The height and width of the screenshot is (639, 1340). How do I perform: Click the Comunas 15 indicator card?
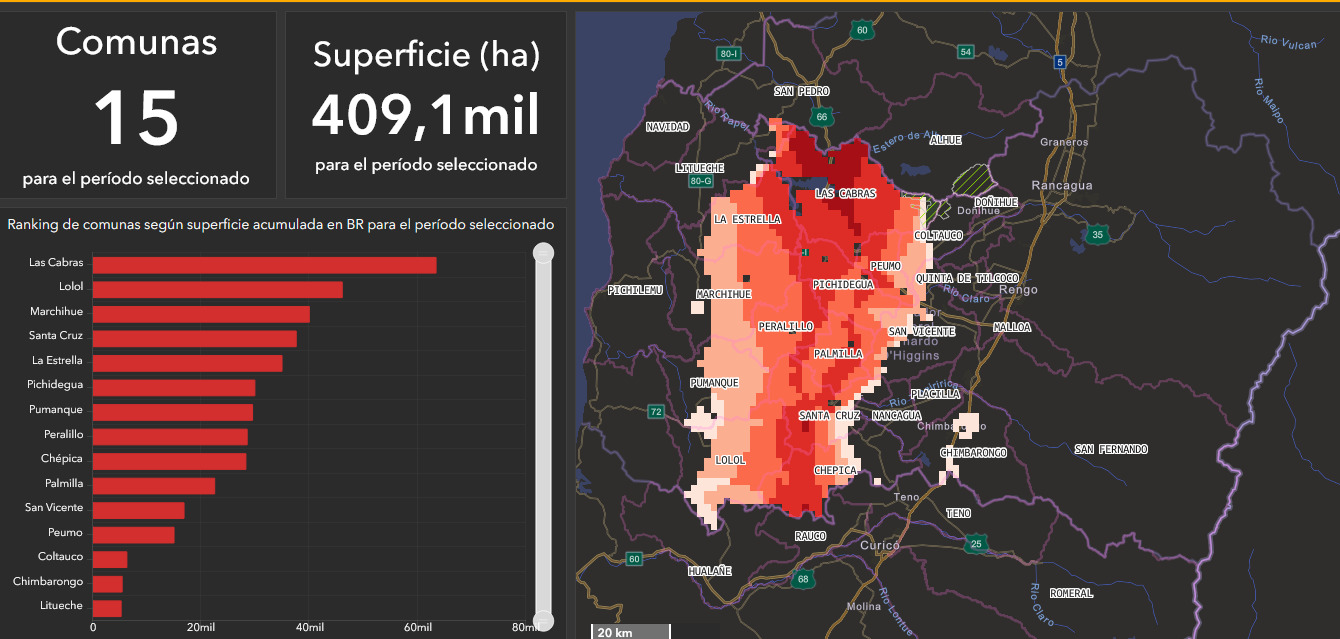click(137, 105)
